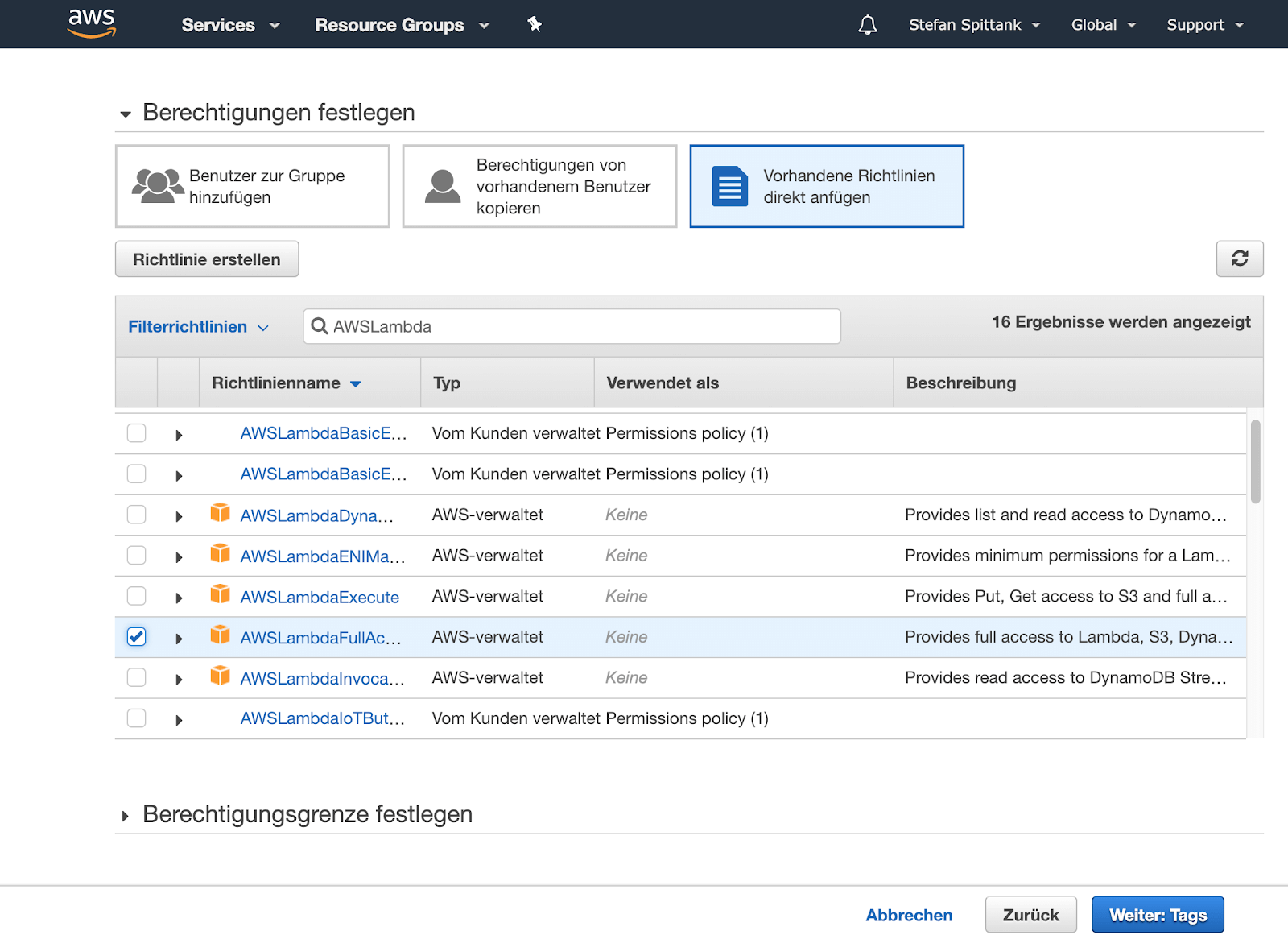Click the pin shortcut icon in navbar
Screen dimensions: 1288x939
[x=535, y=24]
